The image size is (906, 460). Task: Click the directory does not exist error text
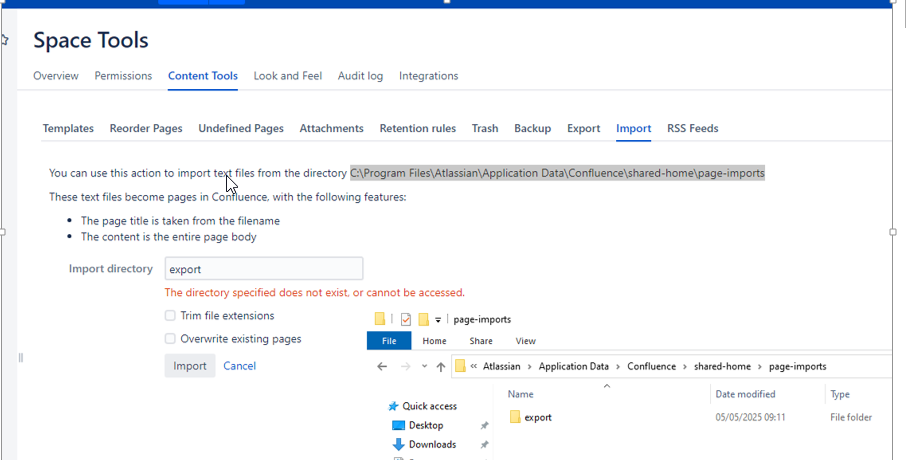coord(314,292)
